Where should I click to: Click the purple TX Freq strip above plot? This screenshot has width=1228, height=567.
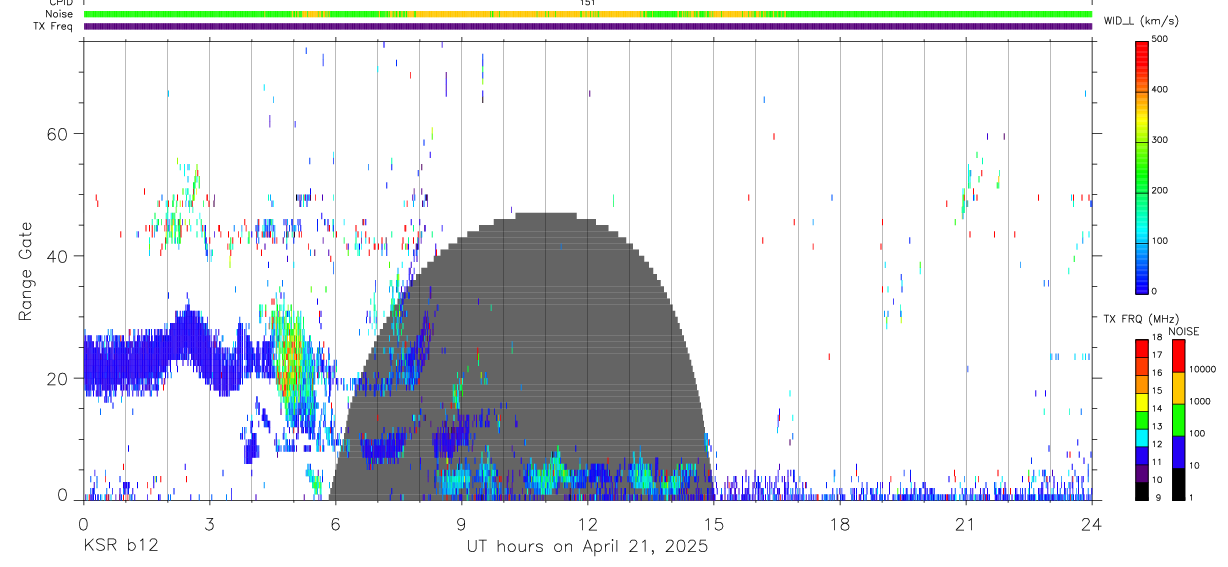click(x=587, y=26)
